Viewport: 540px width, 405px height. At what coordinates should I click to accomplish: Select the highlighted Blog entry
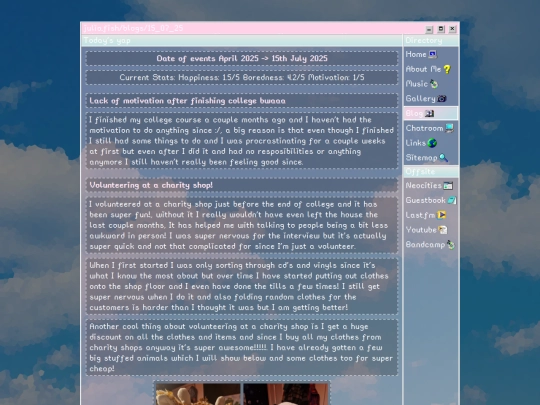point(431,113)
